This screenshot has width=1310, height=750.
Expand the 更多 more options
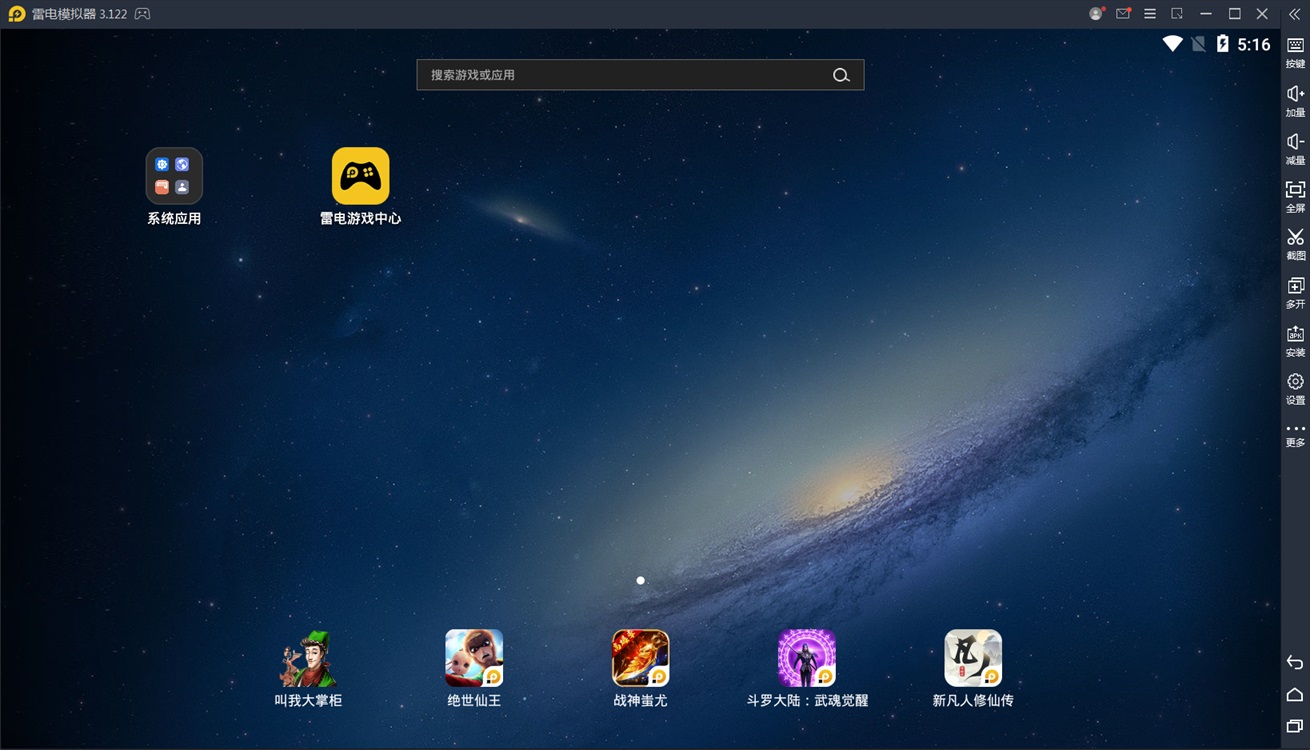tap(1295, 434)
